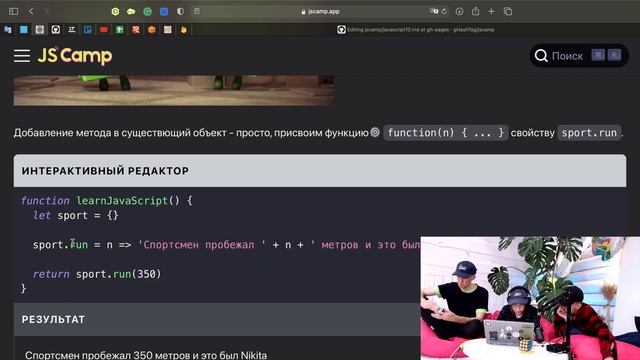This screenshot has height=360, width=640.
Task: Click the share icon in Safari toolbar
Action: point(476,11)
